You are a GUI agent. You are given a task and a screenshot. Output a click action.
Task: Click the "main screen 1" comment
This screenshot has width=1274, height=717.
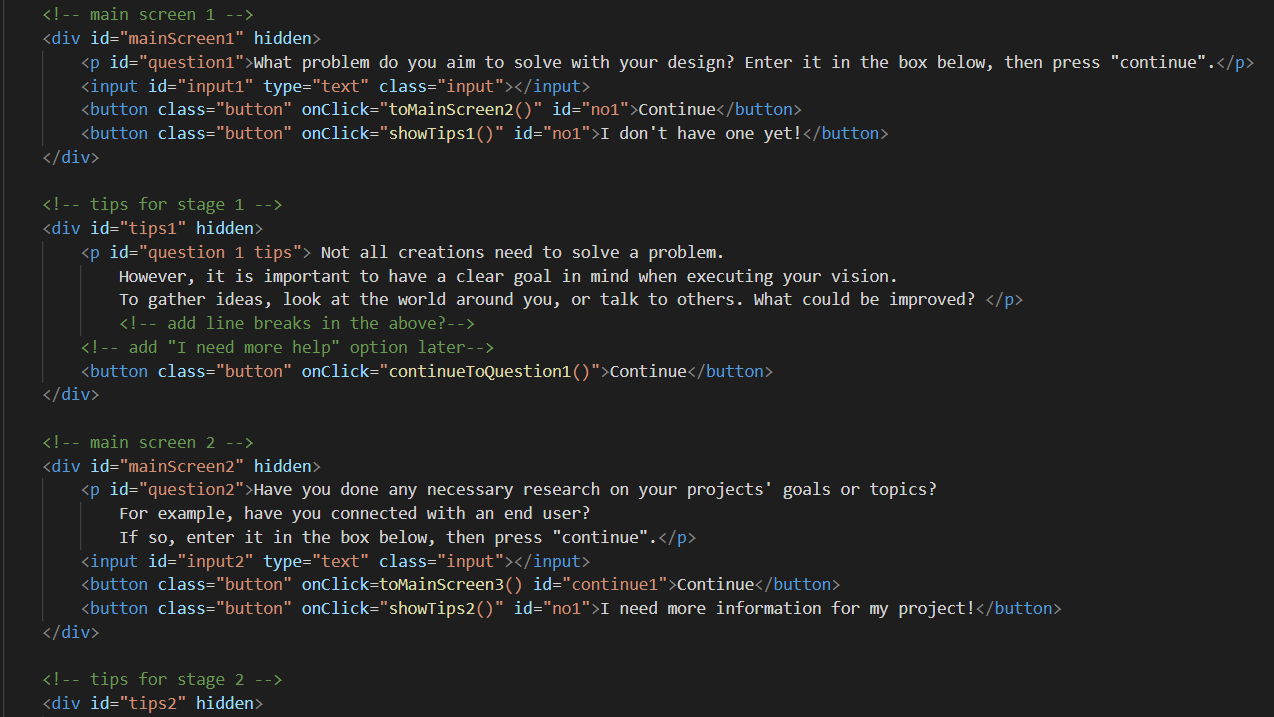(148, 15)
